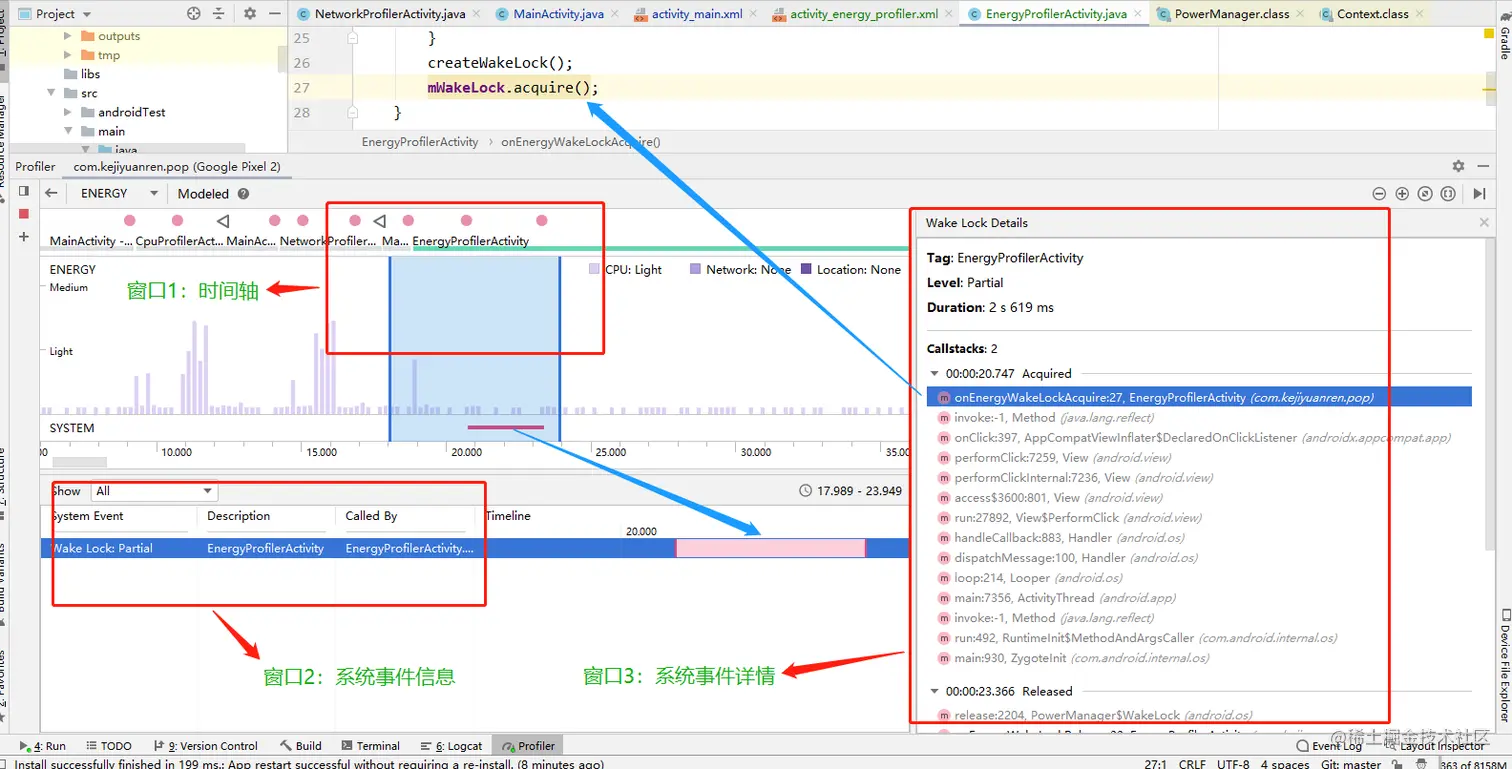Zoom out the profiler timeline
1512x769 pixels.
1379,194
